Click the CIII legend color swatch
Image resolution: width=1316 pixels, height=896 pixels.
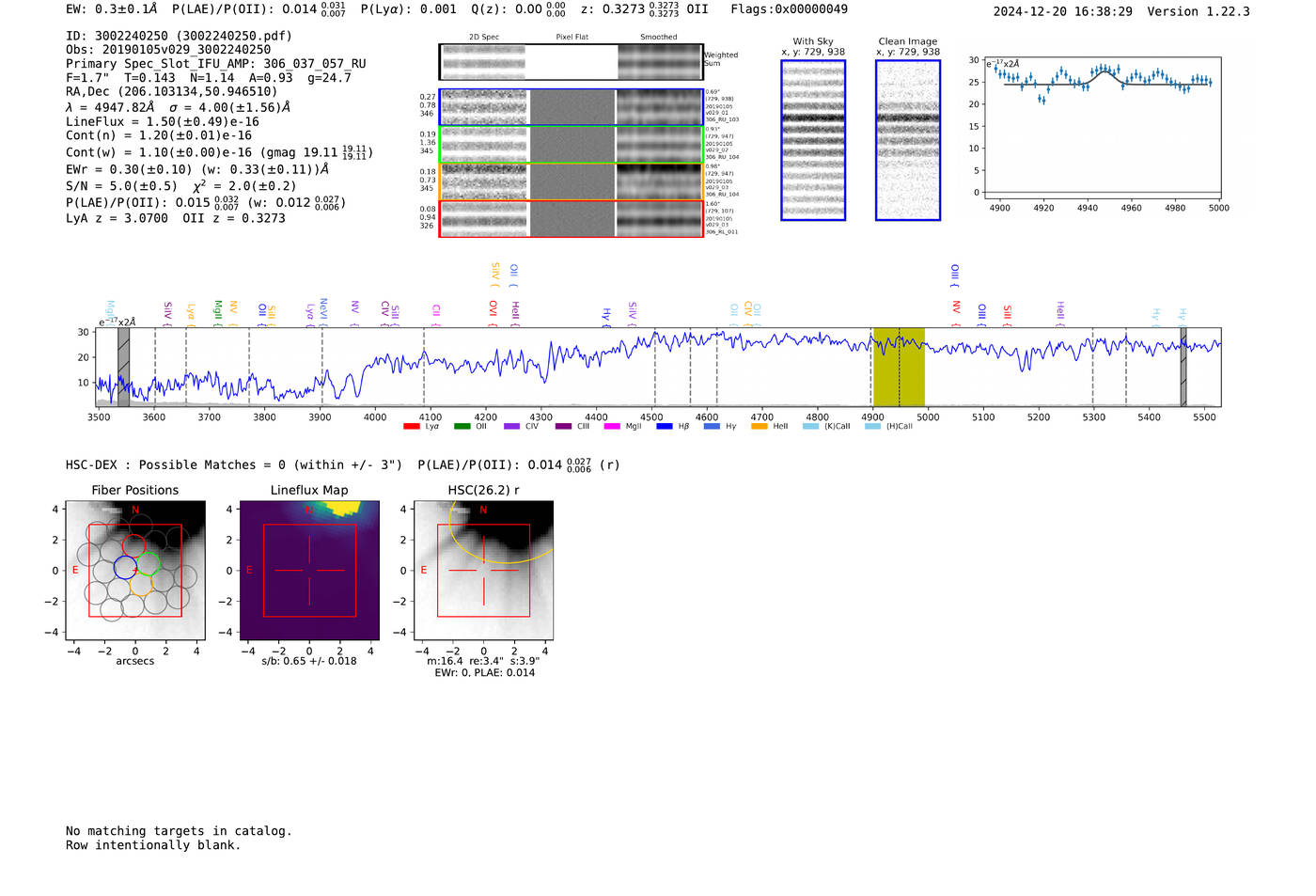563,427
